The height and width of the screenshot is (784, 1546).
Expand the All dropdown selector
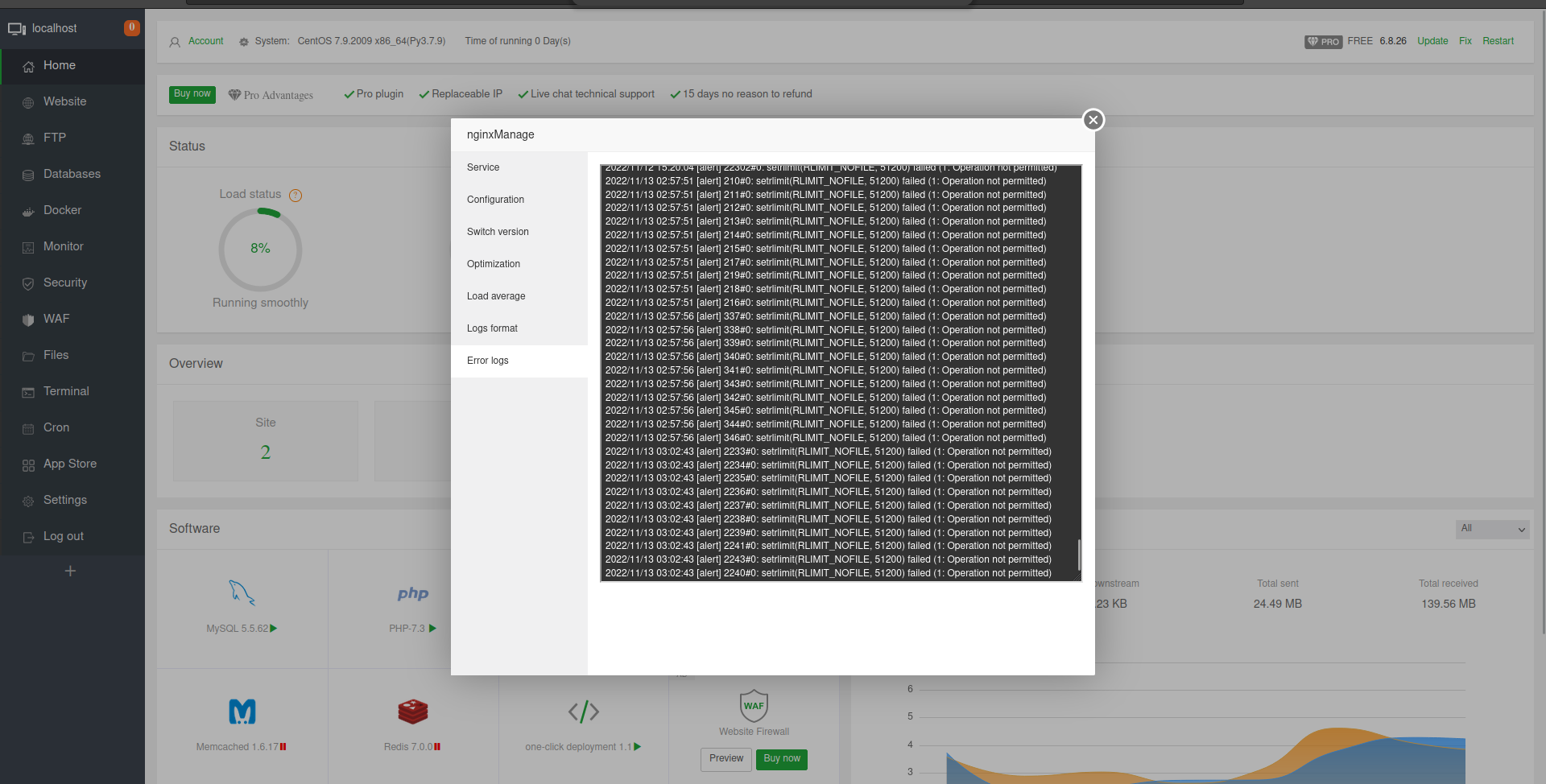[1492, 529]
